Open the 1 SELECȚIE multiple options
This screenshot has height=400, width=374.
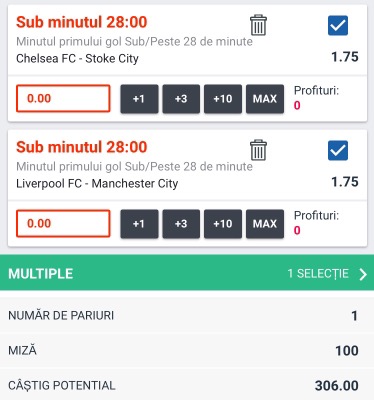coord(318,274)
